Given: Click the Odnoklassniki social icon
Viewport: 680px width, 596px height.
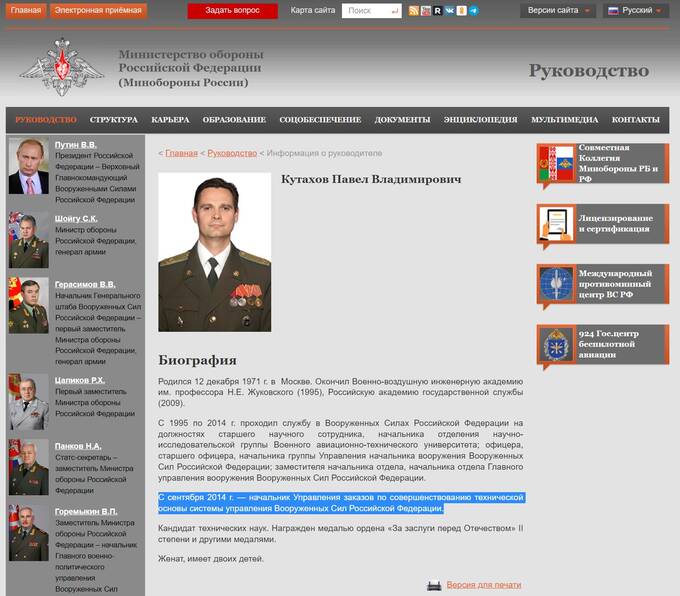Looking at the screenshot, I should 461,11.
